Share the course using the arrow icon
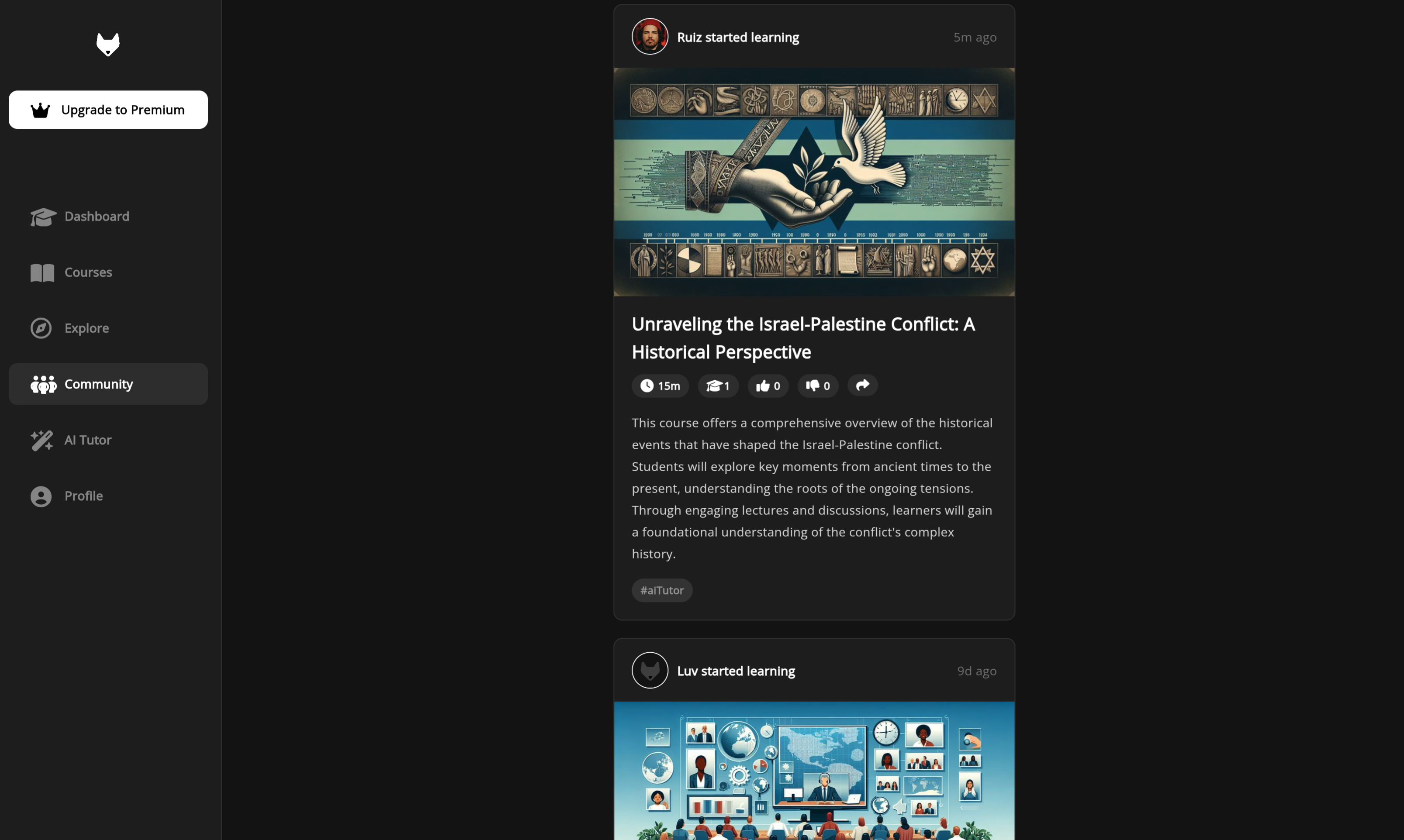Screen dimensions: 1404x840 point(863,386)
